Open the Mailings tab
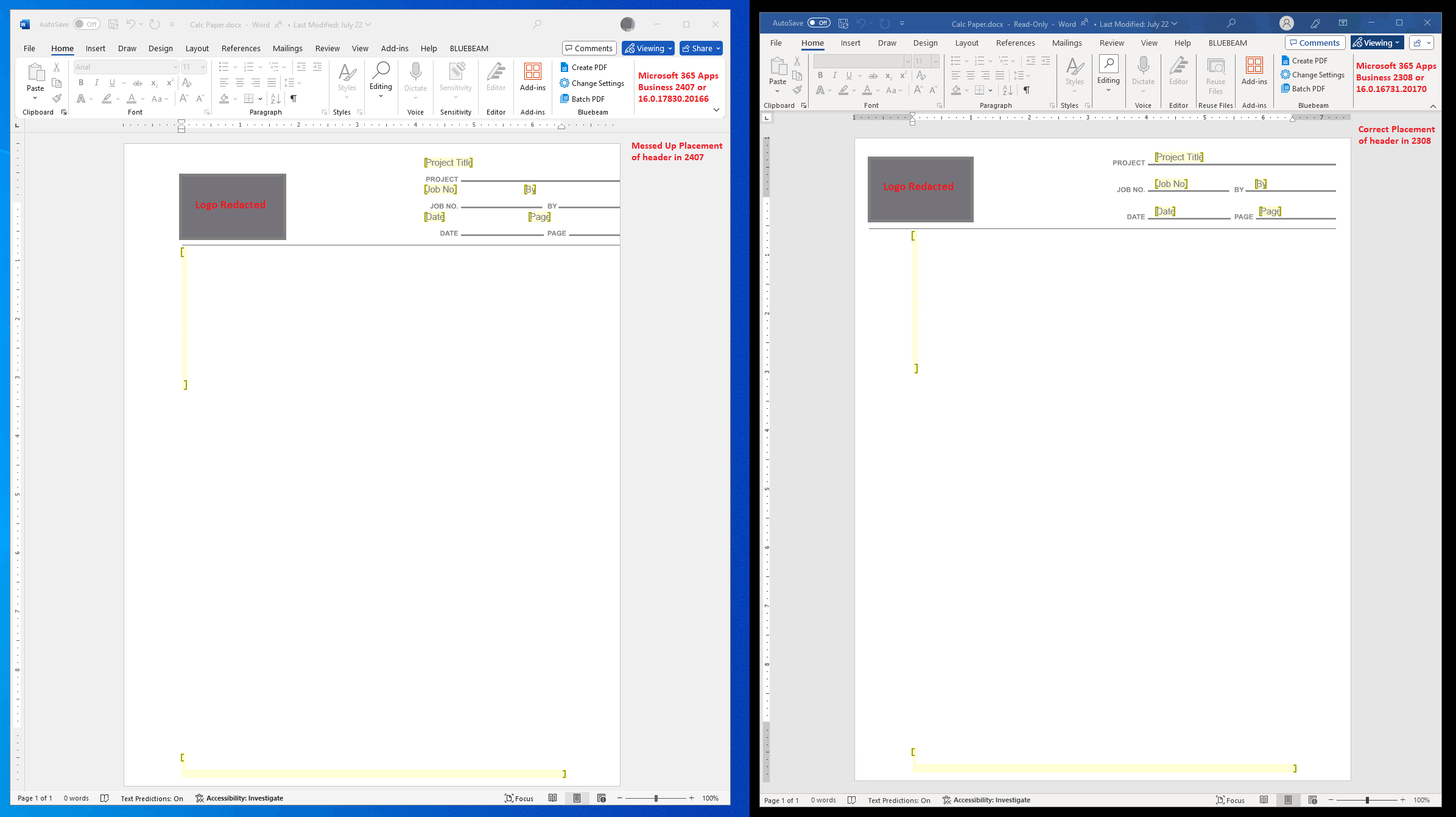This screenshot has height=817, width=1456. click(287, 48)
